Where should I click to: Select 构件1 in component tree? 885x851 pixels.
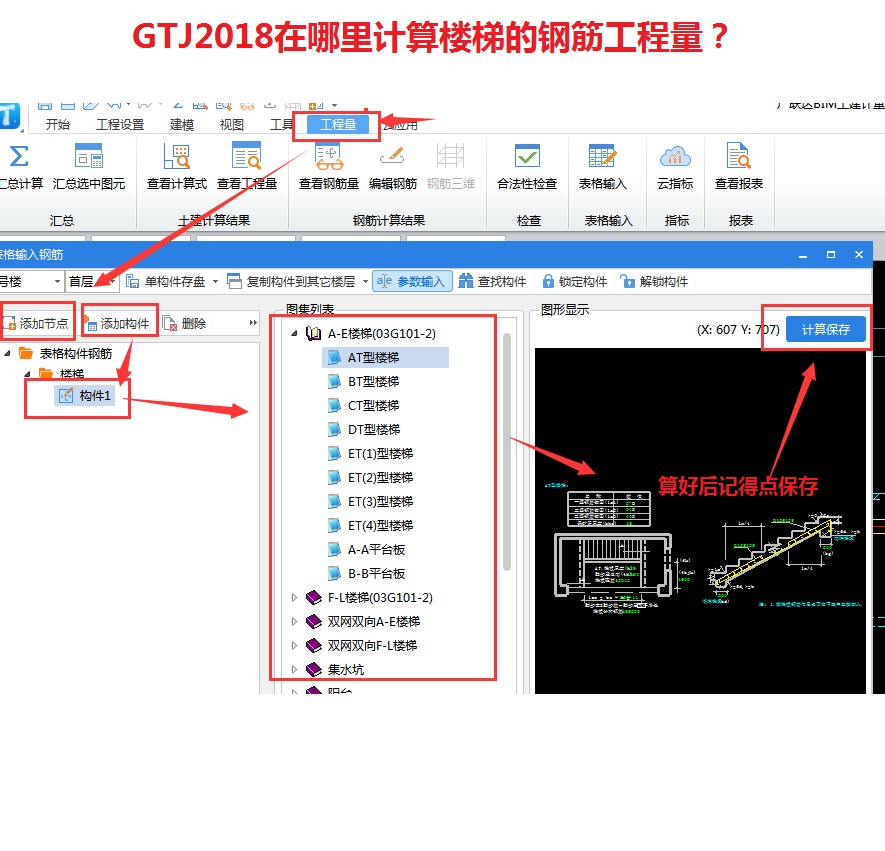85,396
